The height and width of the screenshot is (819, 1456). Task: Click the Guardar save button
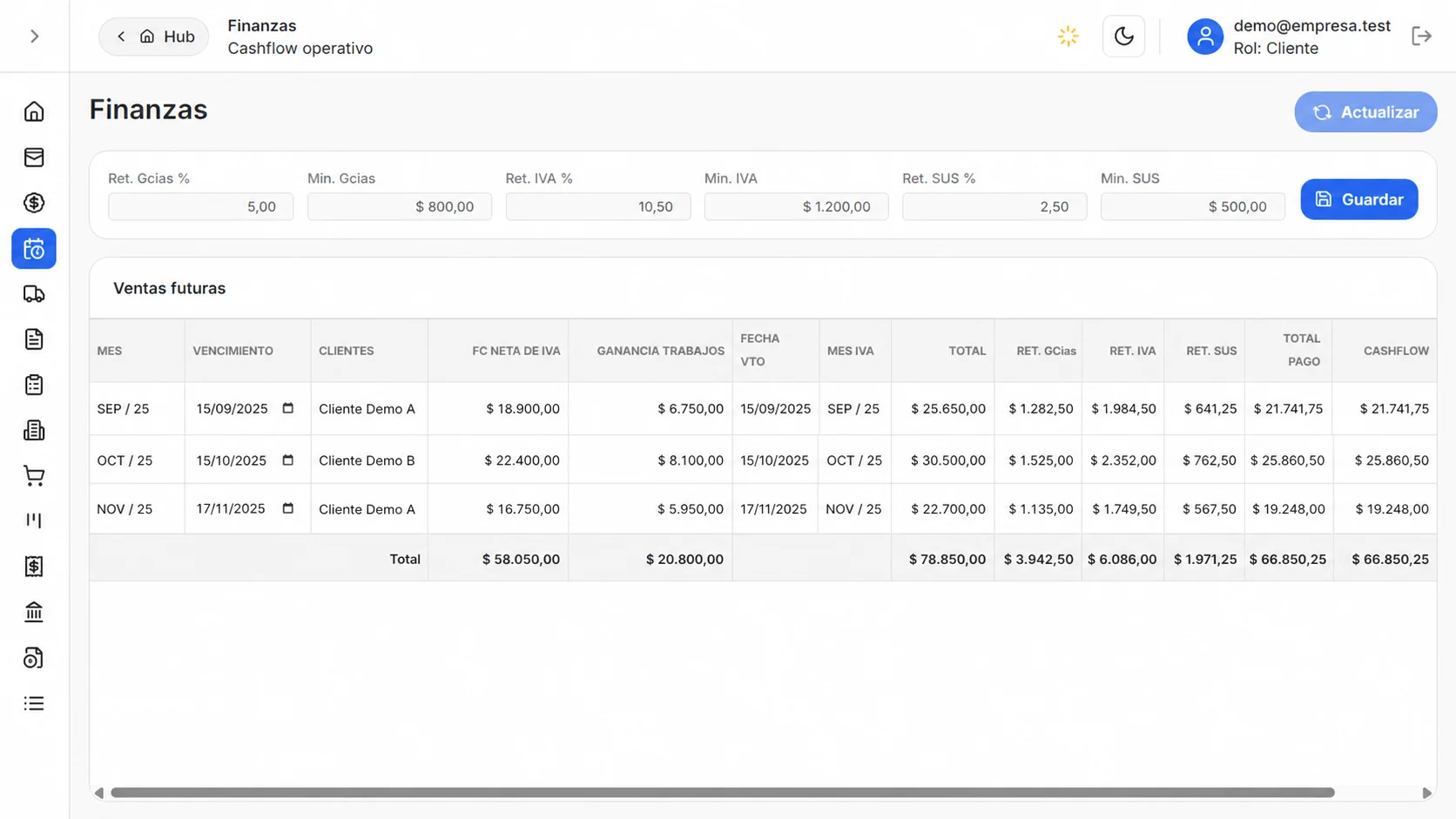coord(1359,199)
